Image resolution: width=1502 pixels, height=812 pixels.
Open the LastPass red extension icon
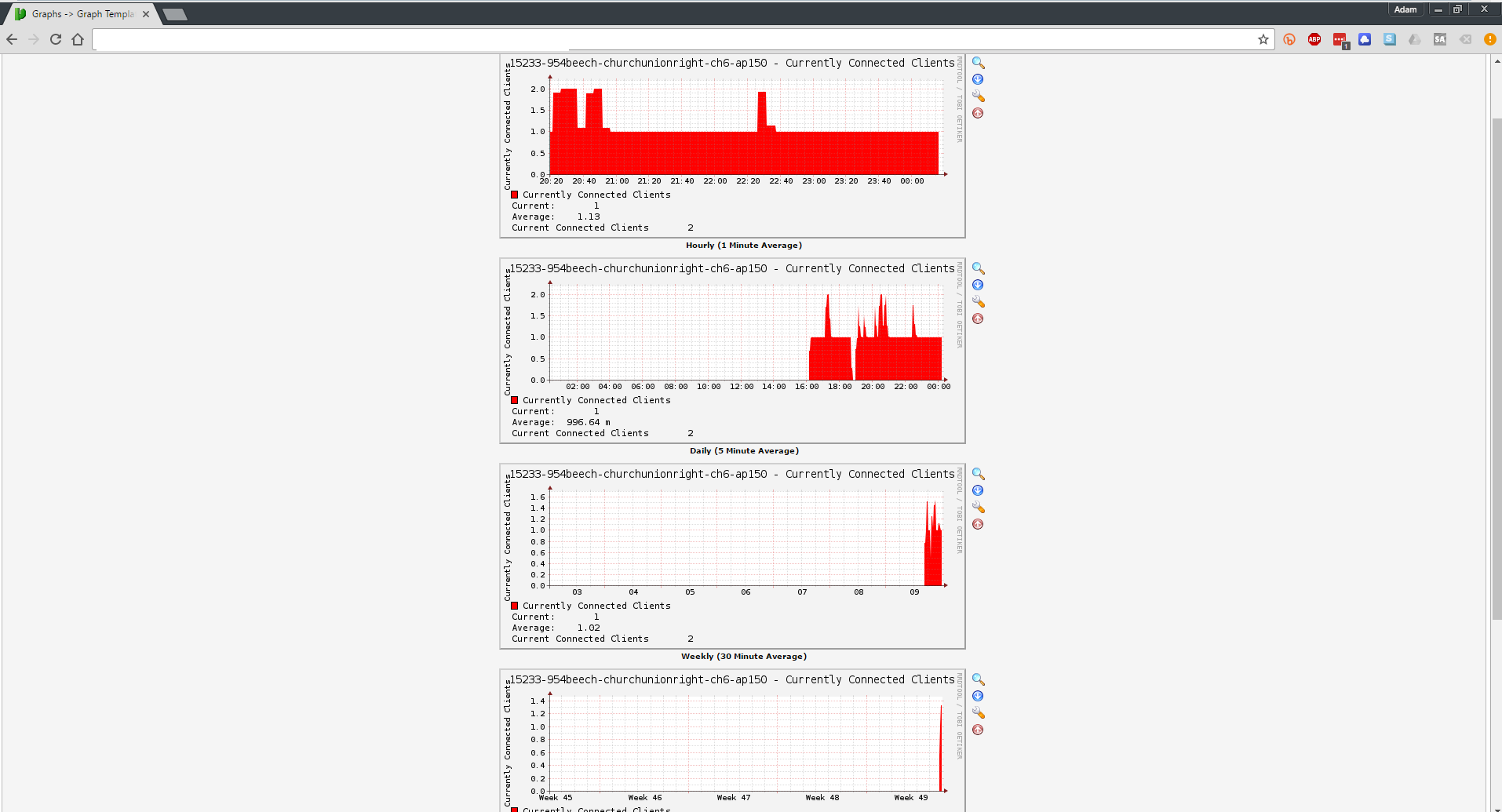tap(1340, 40)
